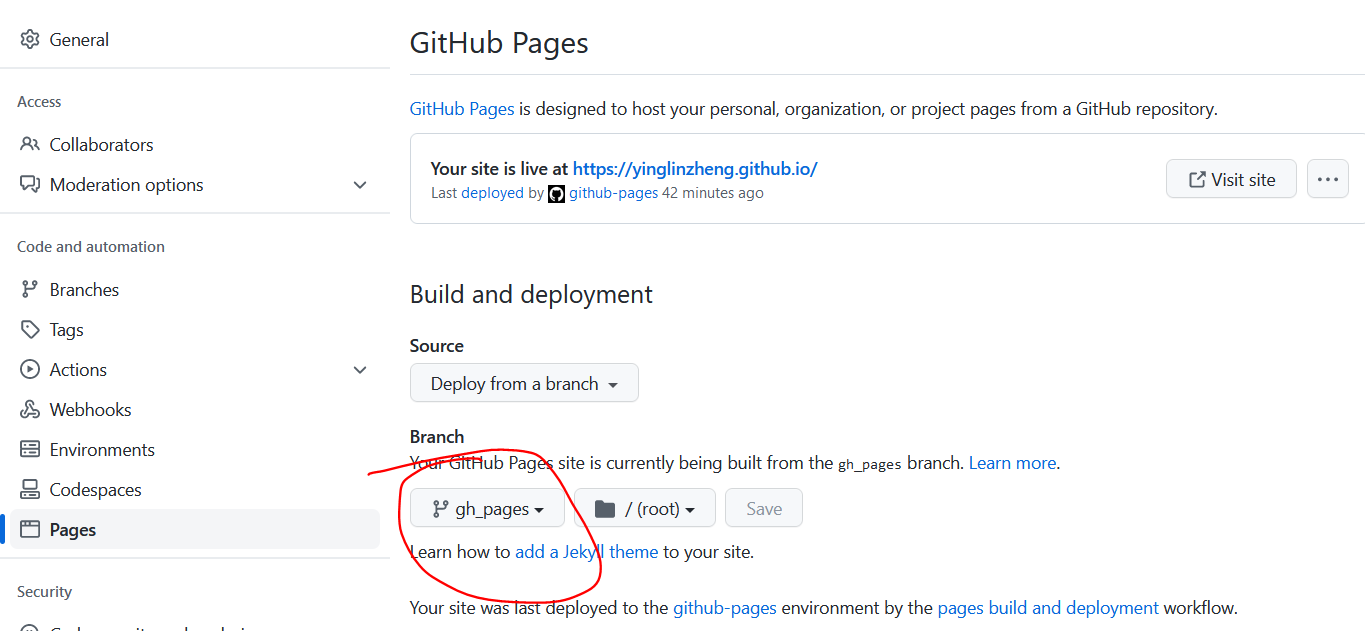Click the General gear icon
The width and height of the screenshot is (1365, 631).
pyautogui.click(x=30, y=40)
